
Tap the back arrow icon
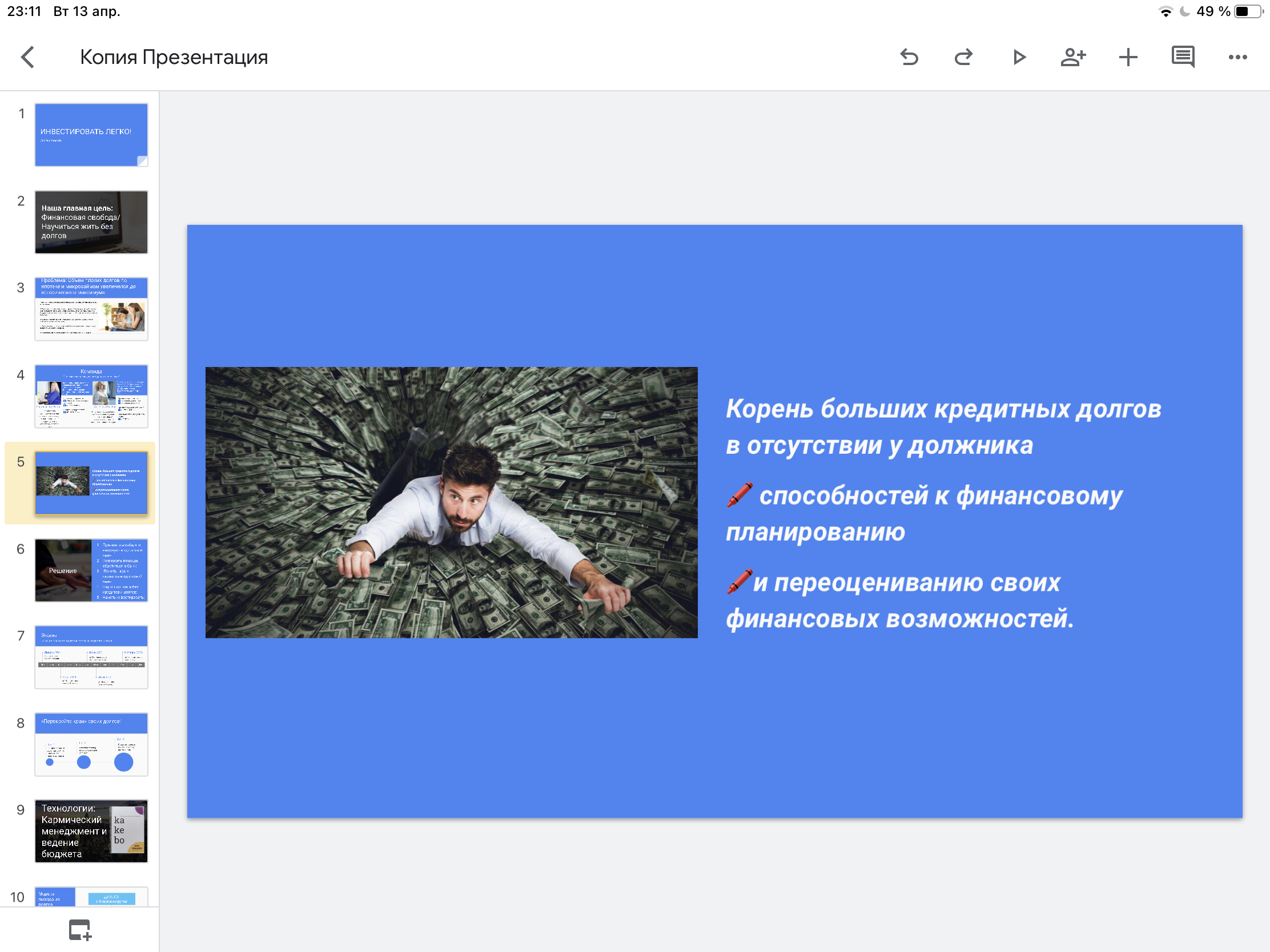pos(27,57)
